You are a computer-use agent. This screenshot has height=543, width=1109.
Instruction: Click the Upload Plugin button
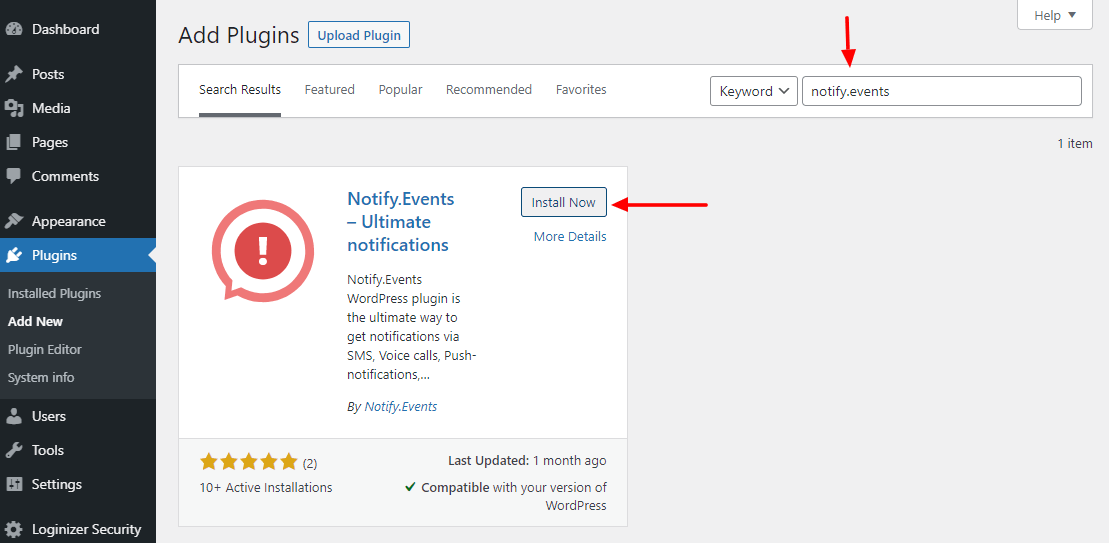pyautogui.click(x=359, y=35)
